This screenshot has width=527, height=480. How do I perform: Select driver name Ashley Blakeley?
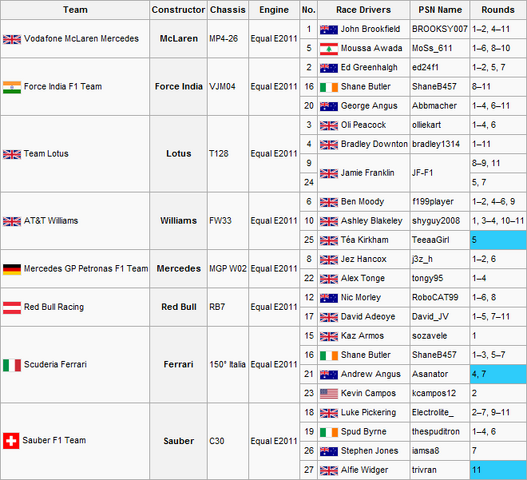pos(371,221)
